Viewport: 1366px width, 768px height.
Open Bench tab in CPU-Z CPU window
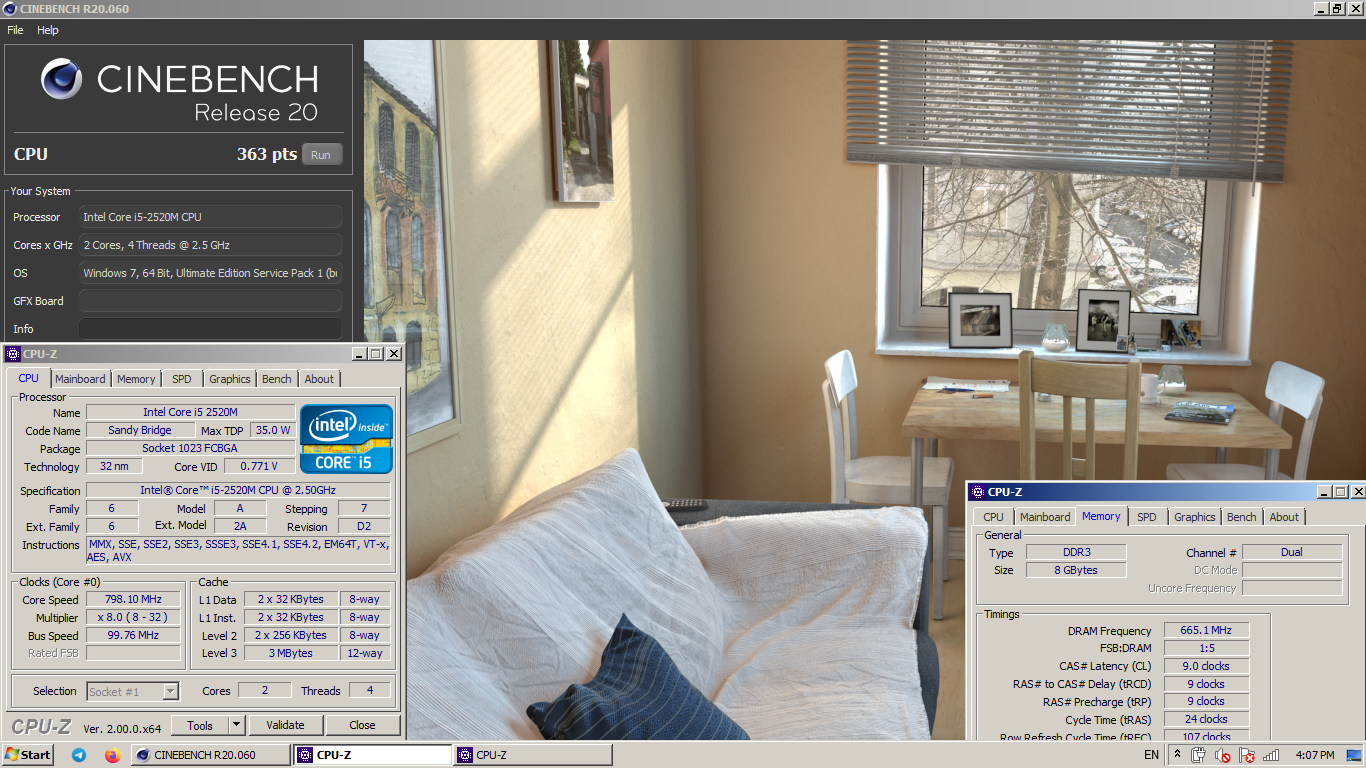tap(277, 379)
